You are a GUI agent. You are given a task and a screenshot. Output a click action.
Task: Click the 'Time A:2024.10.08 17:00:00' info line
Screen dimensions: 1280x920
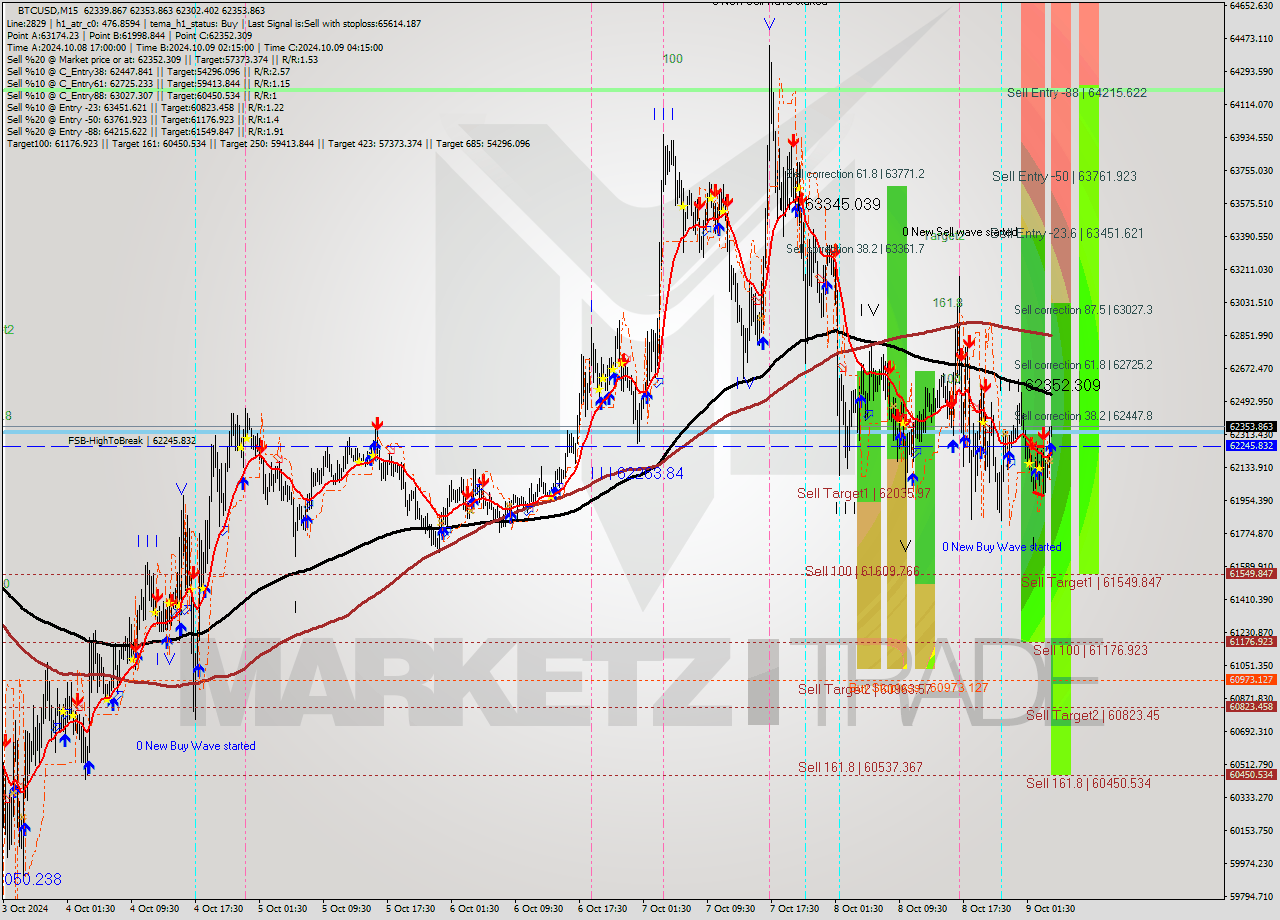pyautogui.click(x=195, y=47)
